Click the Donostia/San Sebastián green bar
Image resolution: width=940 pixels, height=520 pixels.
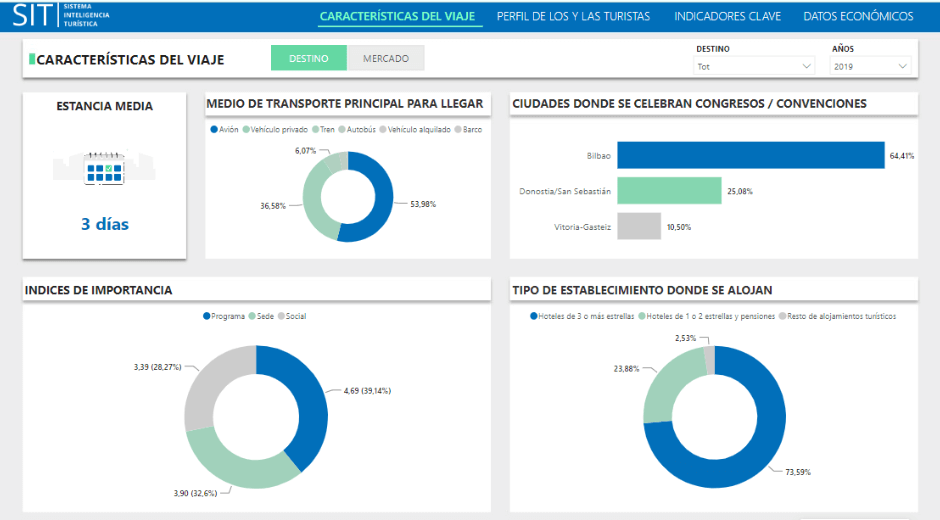[x=669, y=191]
